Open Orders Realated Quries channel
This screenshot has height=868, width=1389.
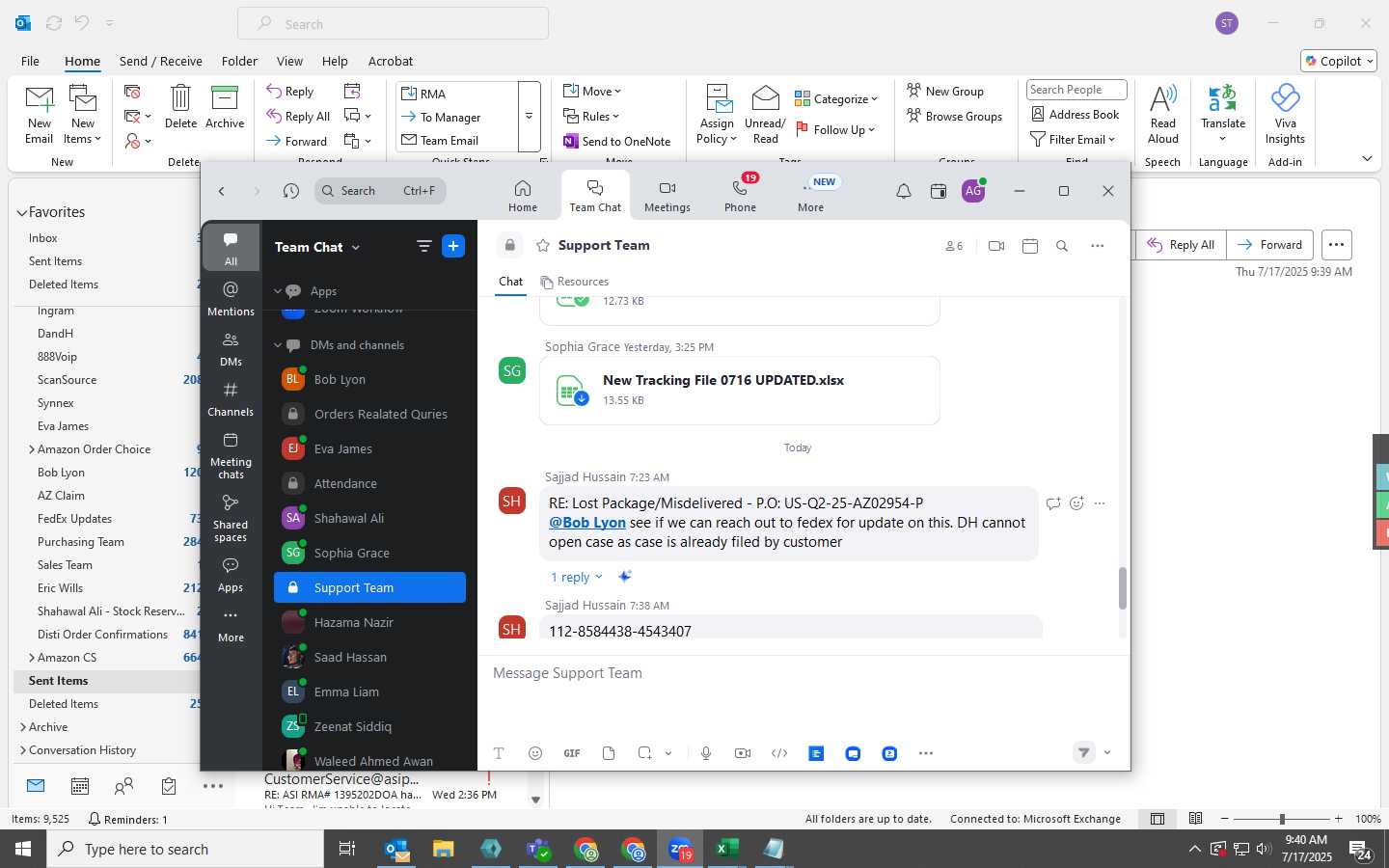click(x=370, y=414)
